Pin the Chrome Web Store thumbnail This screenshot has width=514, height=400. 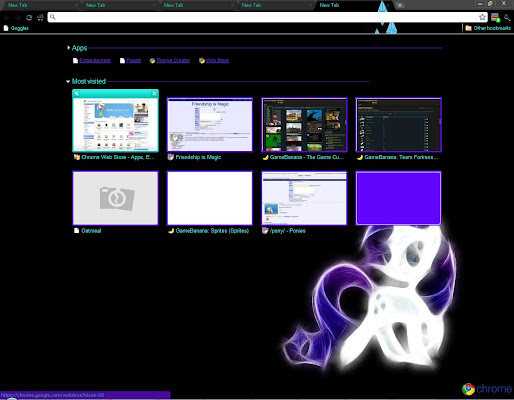click(77, 94)
